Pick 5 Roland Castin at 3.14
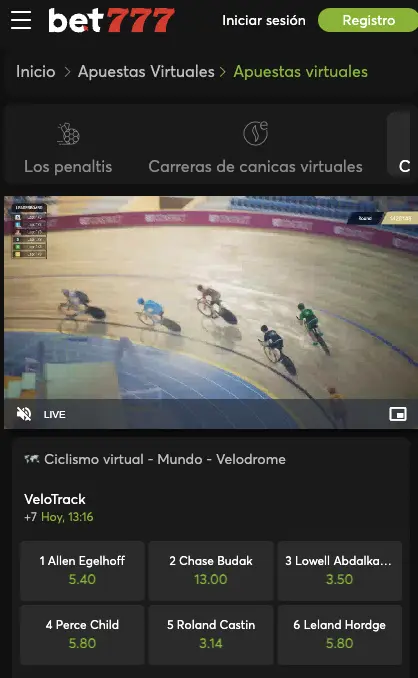The height and width of the screenshot is (678, 418). pyautogui.click(x=211, y=634)
